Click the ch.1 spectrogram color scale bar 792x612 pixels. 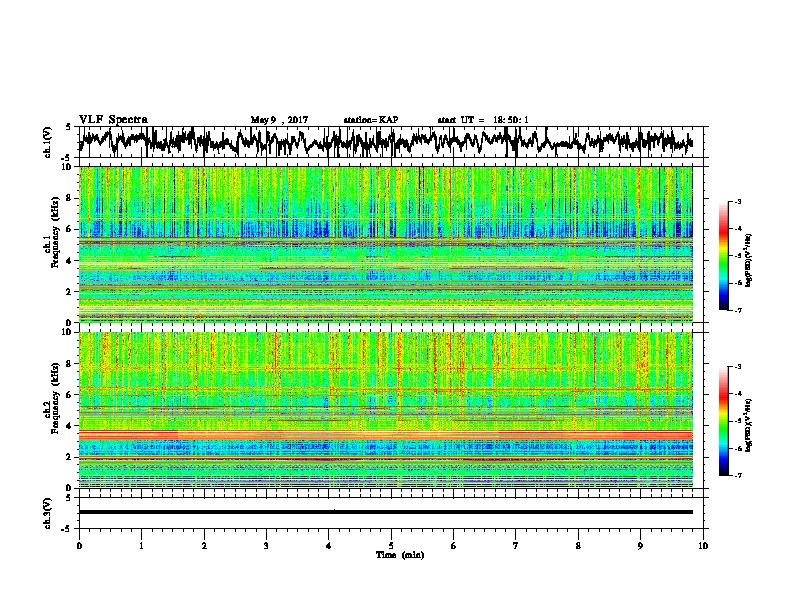point(723,256)
